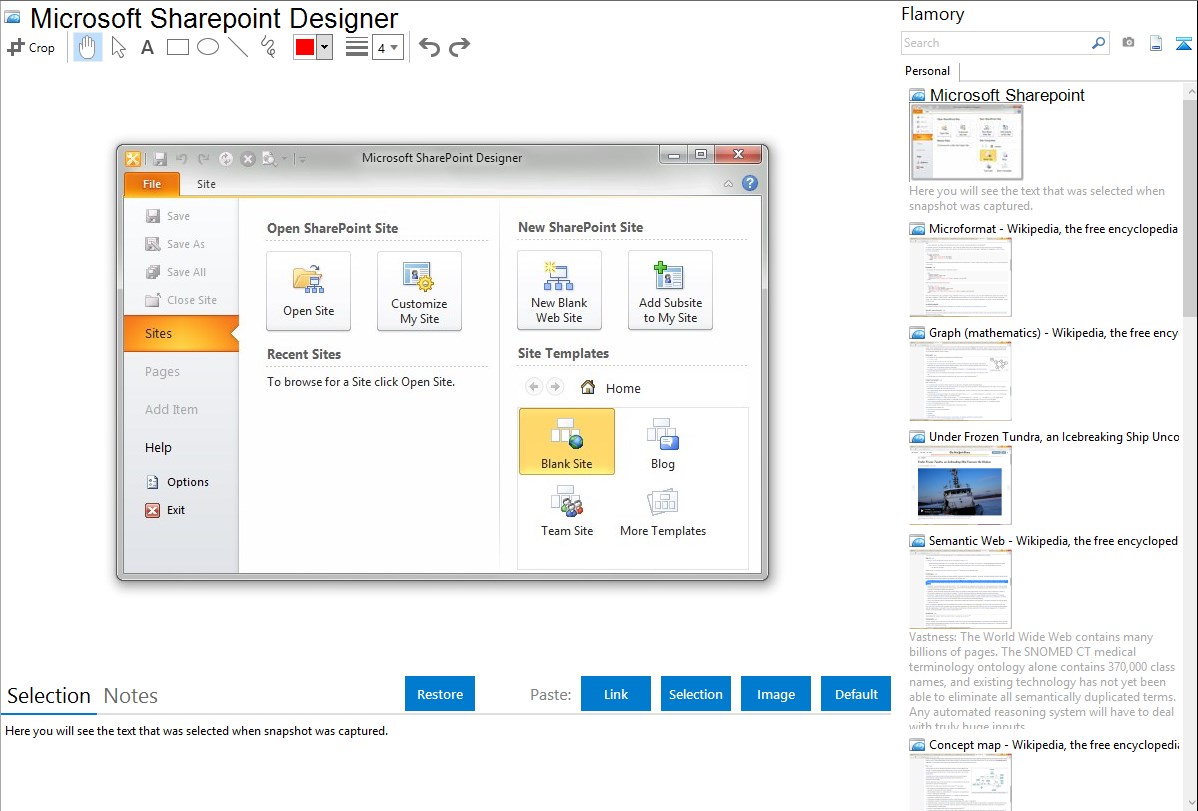Open More Templates
This screenshot has width=1198, height=811.
[662, 510]
